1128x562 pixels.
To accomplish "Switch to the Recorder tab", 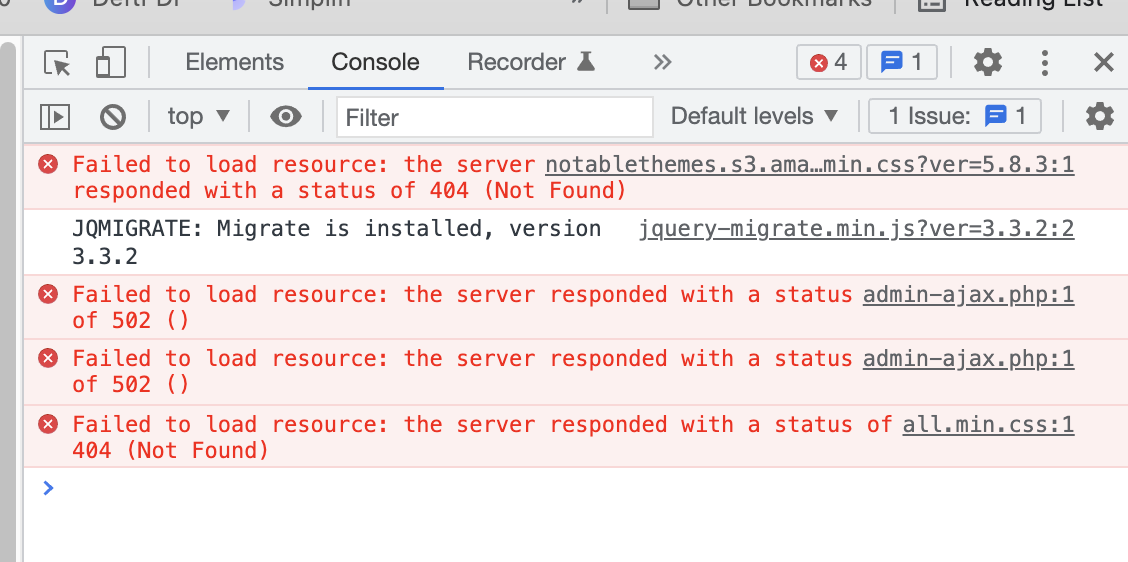I will [532, 62].
